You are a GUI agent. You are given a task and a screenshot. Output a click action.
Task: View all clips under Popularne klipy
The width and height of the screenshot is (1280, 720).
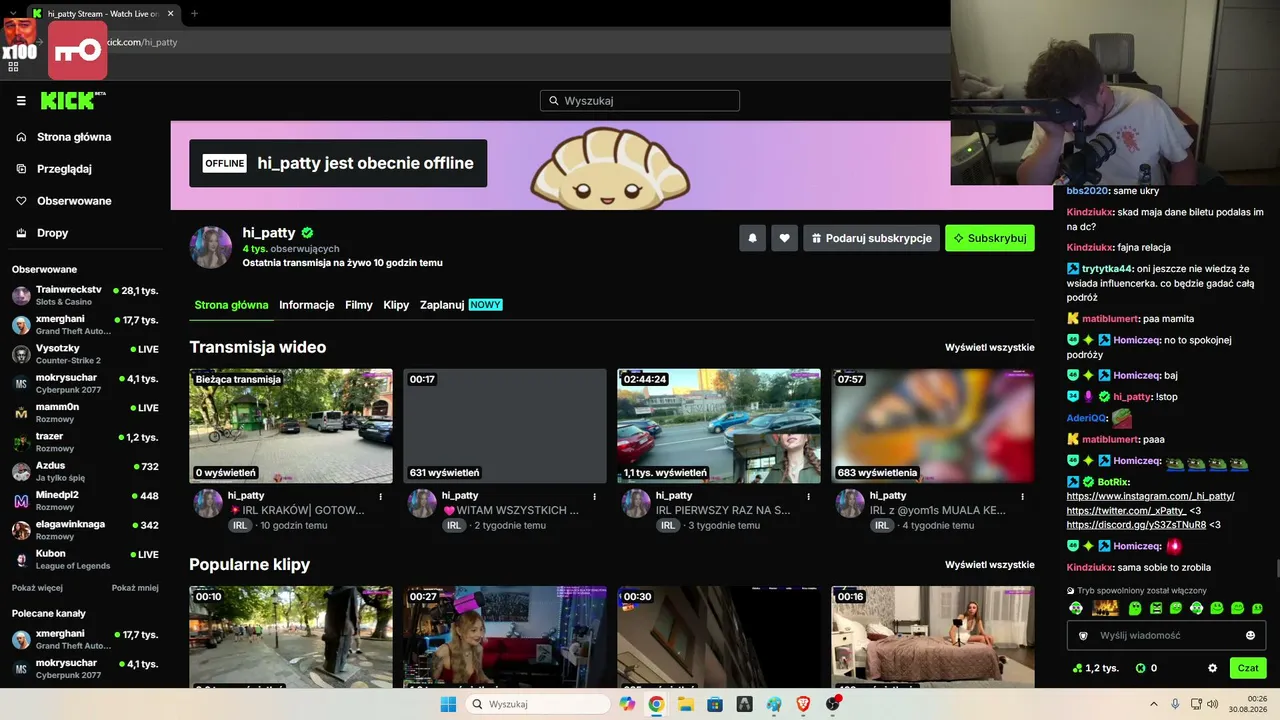pos(990,564)
